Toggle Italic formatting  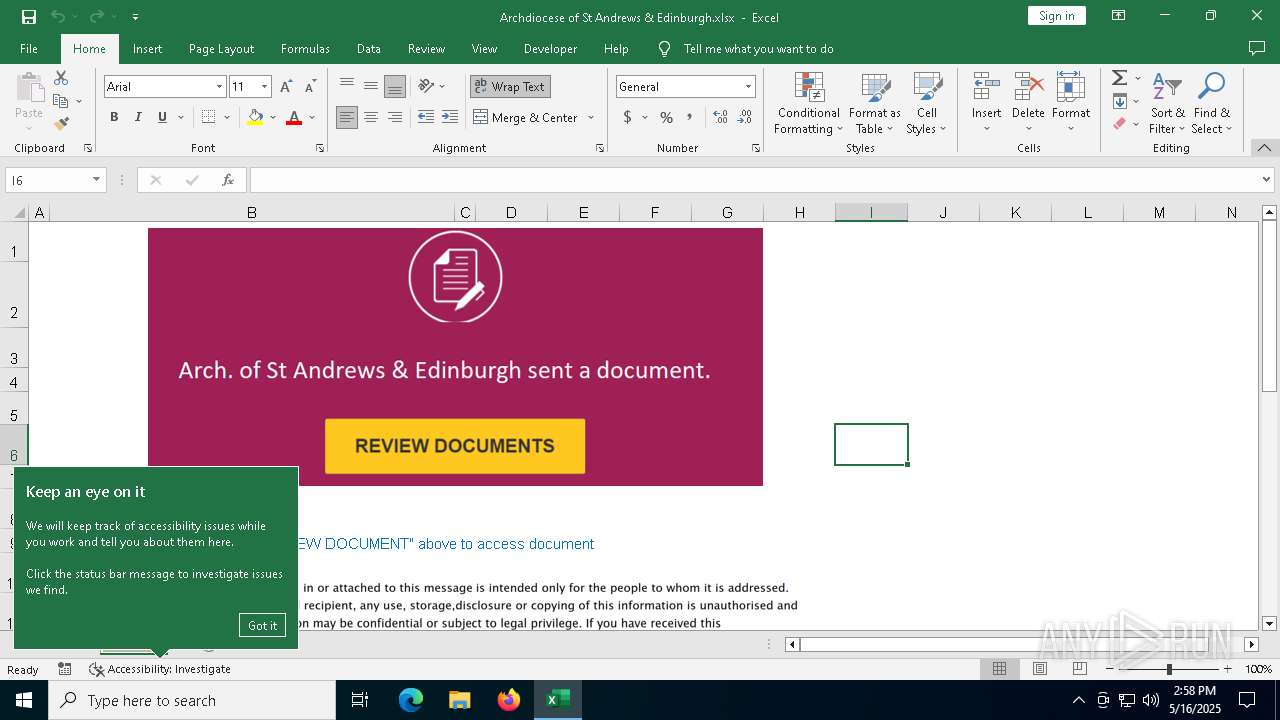(138, 117)
